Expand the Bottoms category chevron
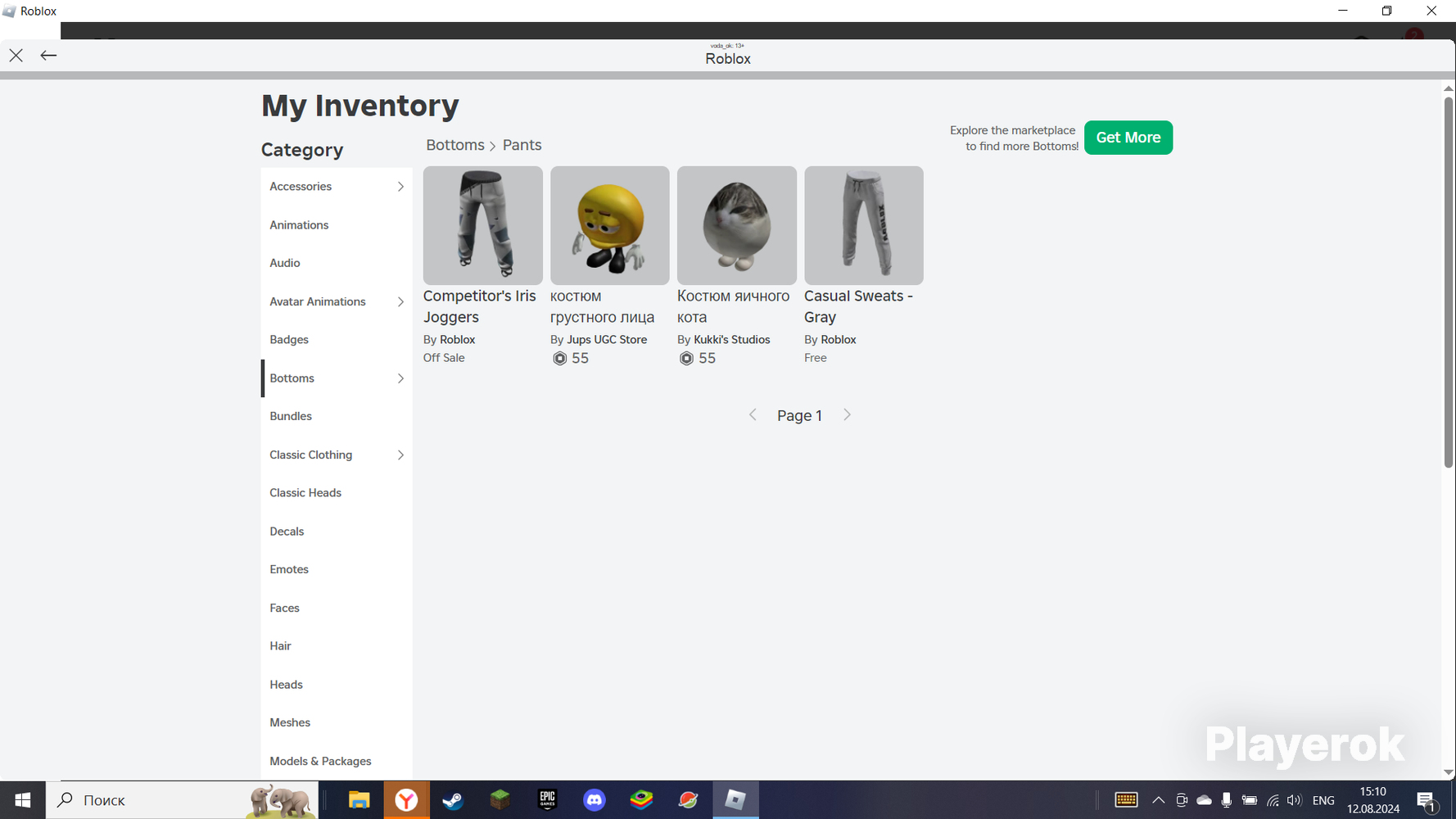Viewport: 1456px width, 819px height. coord(400,378)
